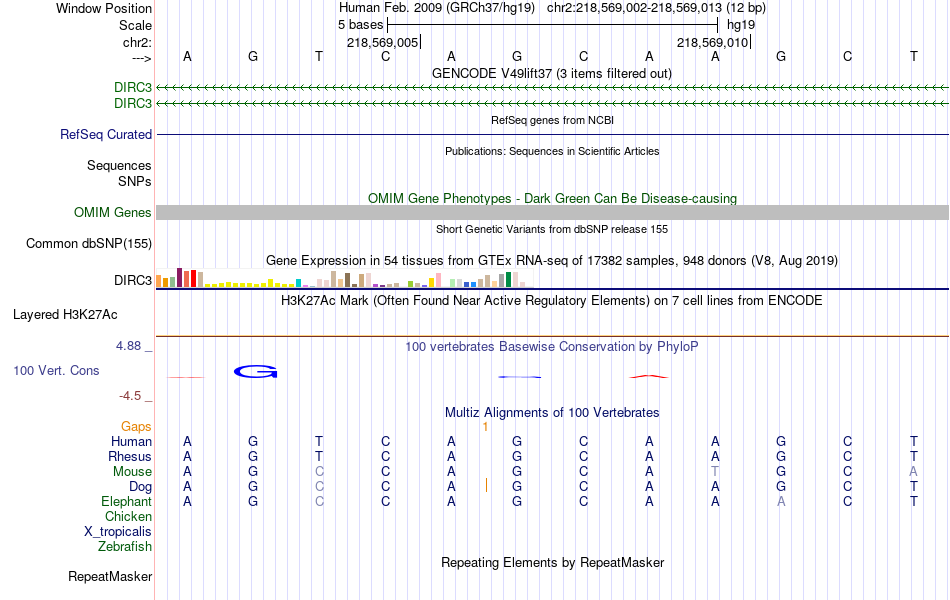Image resolution: width=950 pixels, height=600 pixels.
Task: Open RefSeq genes from NCBI title
Action: click(x=552, y=120)
